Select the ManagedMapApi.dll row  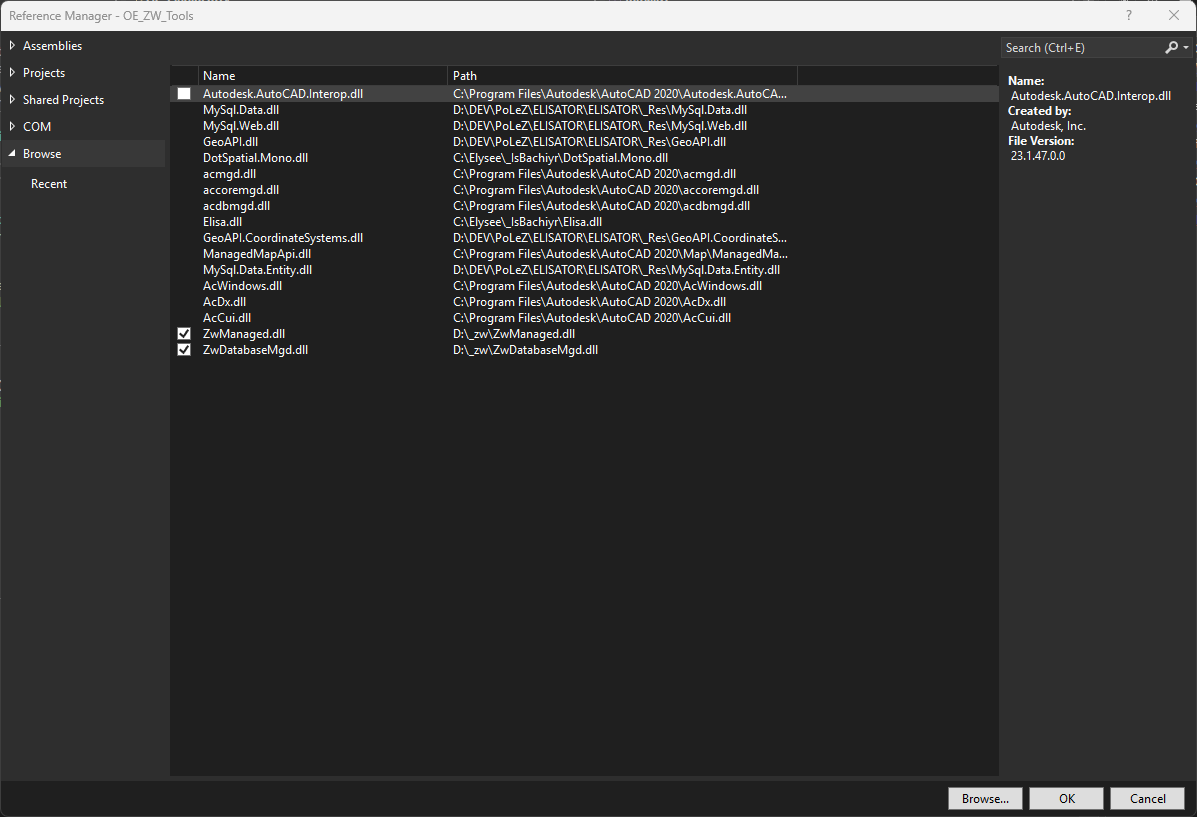pos(584,254)
